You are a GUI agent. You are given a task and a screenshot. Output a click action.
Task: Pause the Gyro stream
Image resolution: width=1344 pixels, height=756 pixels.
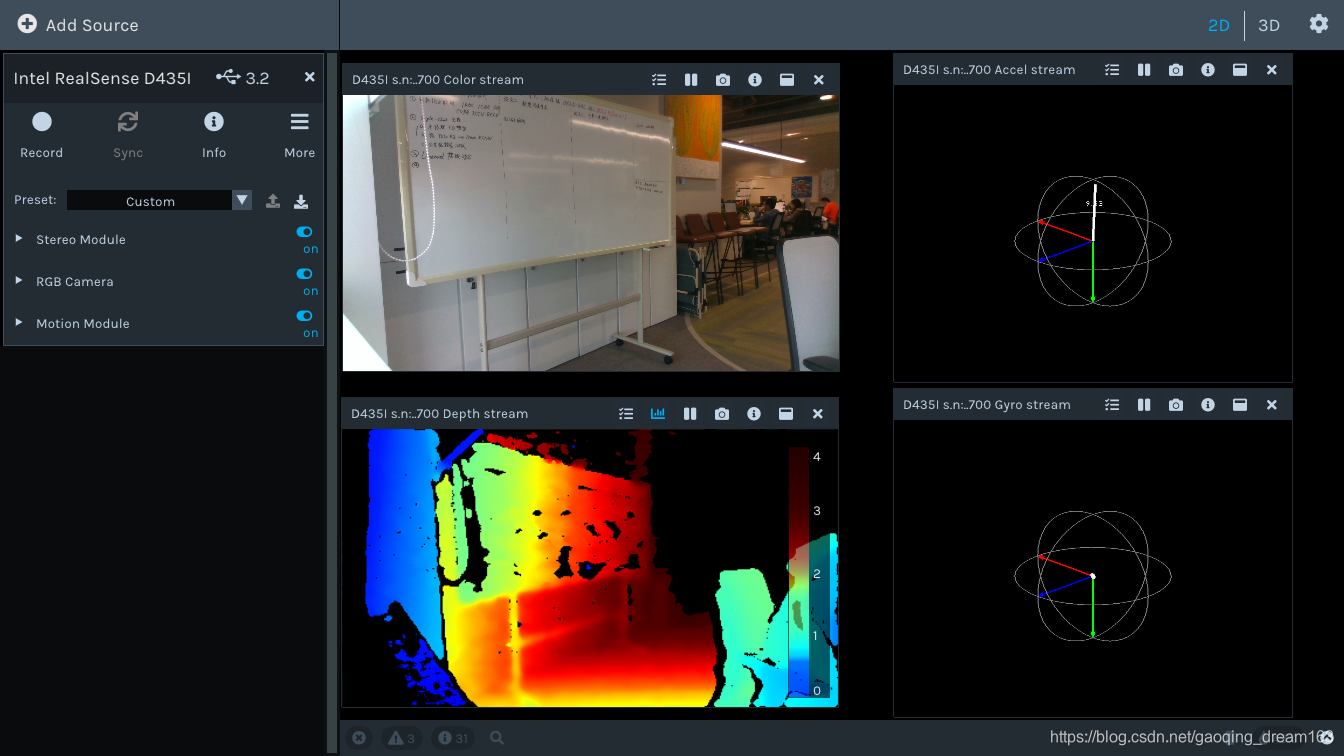[1144, 405]
